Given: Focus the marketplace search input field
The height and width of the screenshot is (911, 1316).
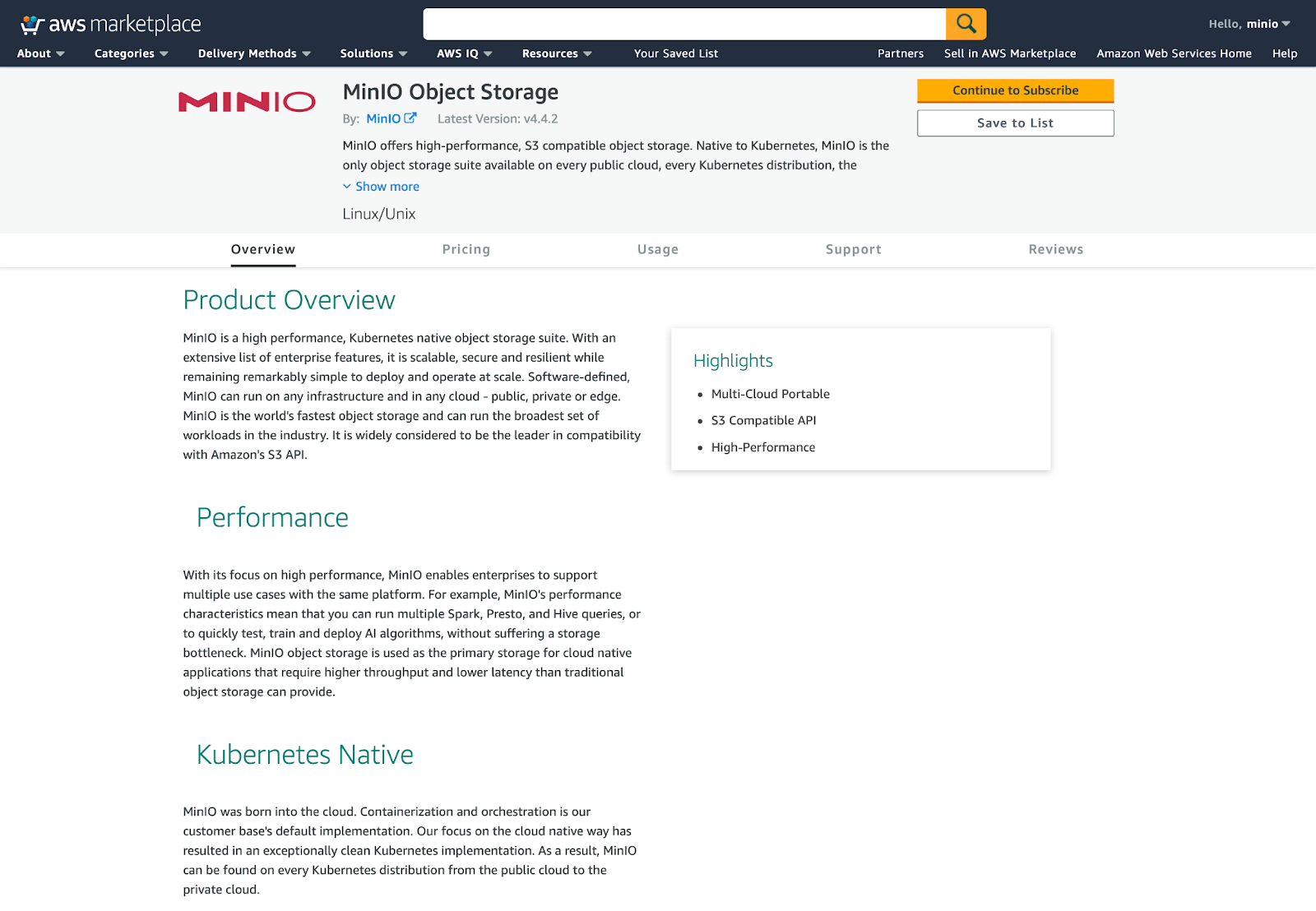Looking at the screenshot, I should (683, 24).
